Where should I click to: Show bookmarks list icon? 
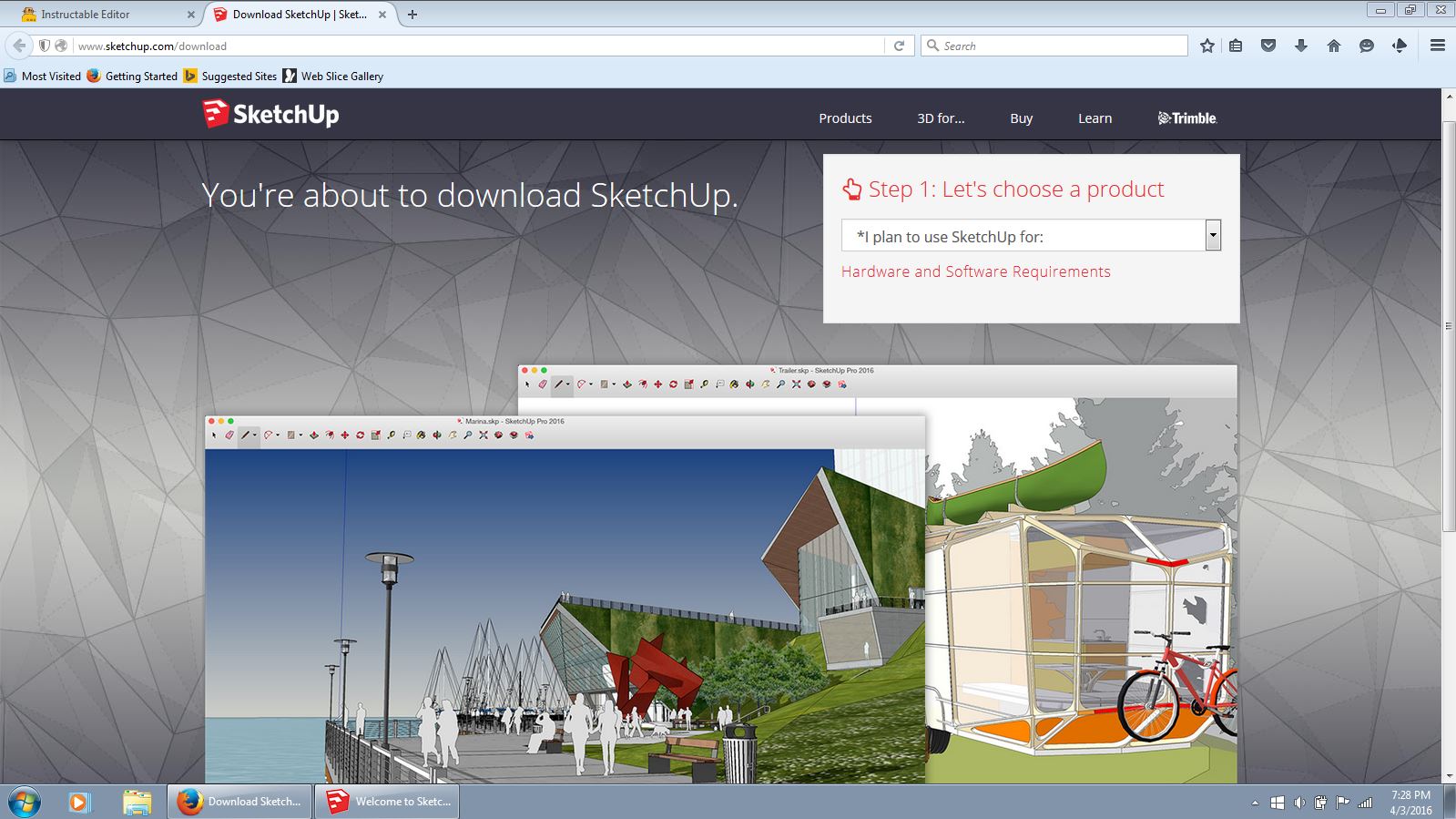[1236, 46]
